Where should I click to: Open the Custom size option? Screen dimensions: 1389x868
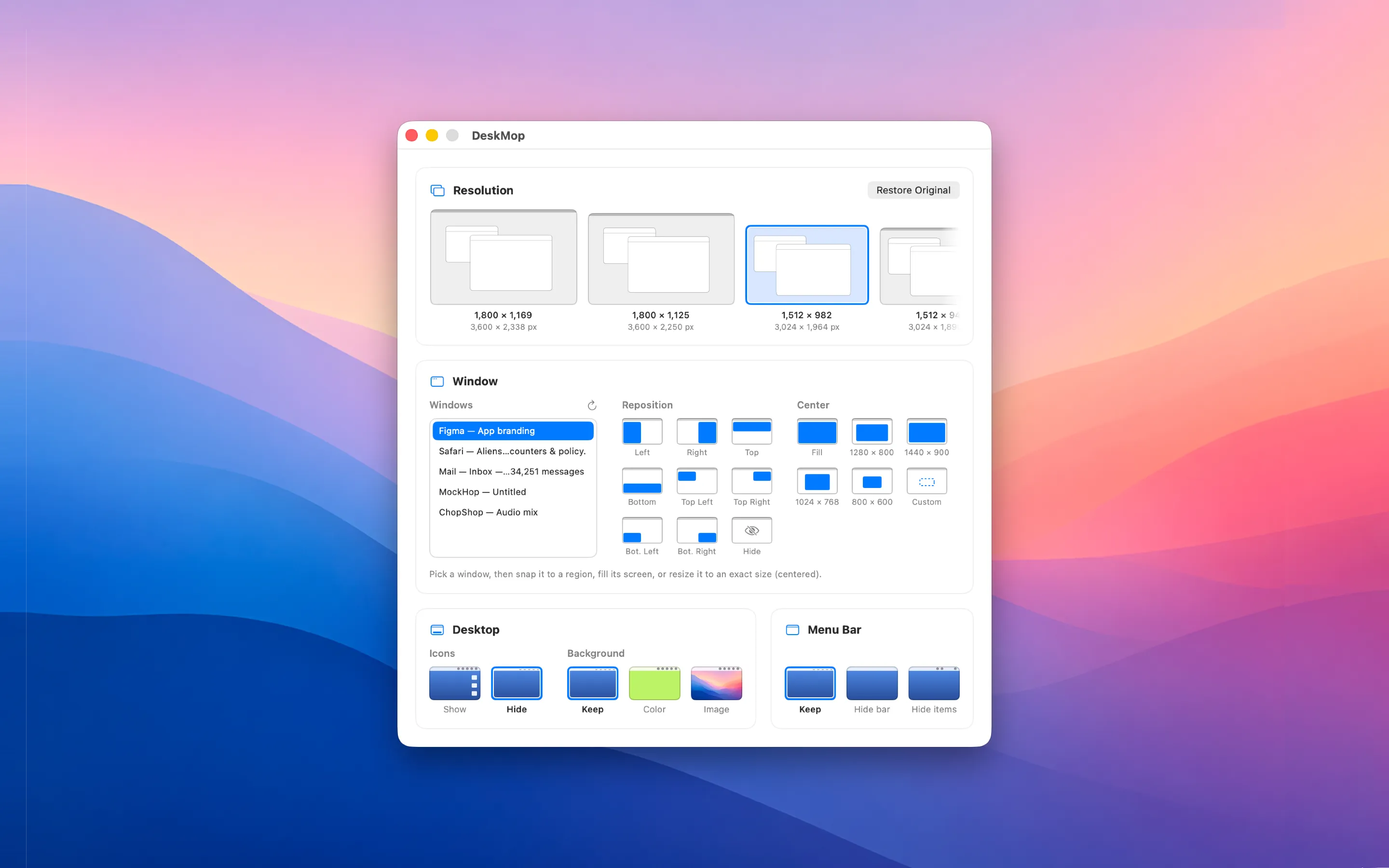926,481
